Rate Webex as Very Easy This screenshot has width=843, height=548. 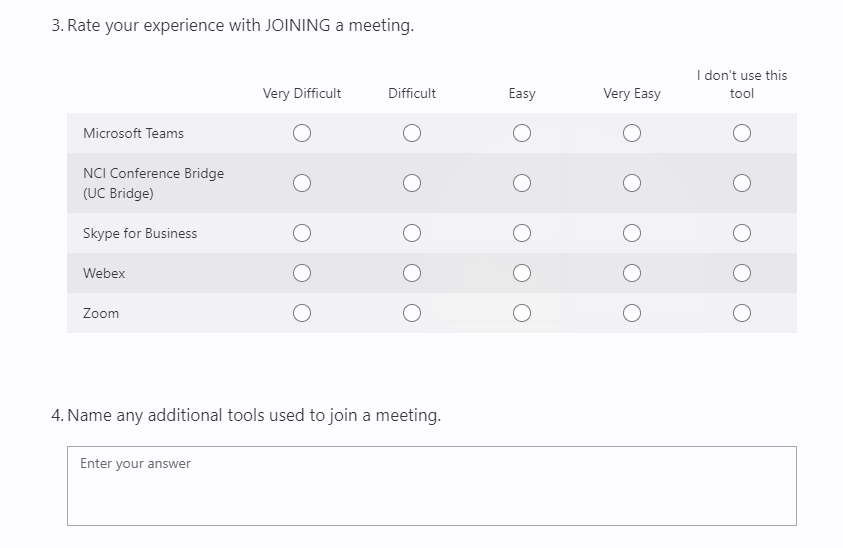(632, 273)
